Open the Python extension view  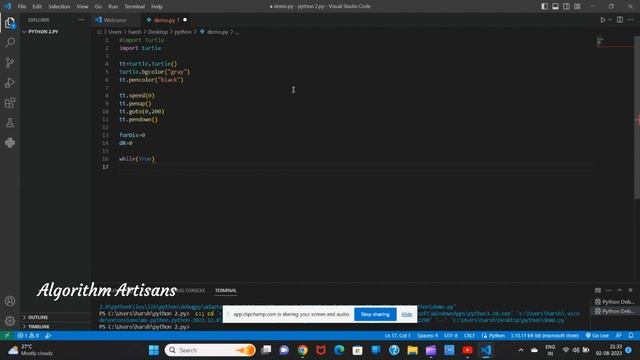click(10, 142)
